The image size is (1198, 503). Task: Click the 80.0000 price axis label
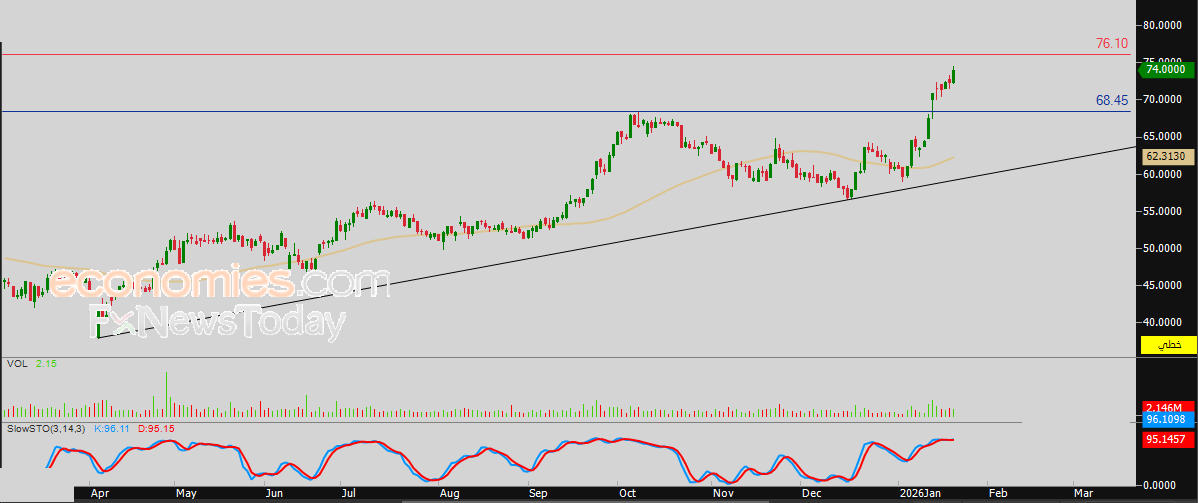1167,25
